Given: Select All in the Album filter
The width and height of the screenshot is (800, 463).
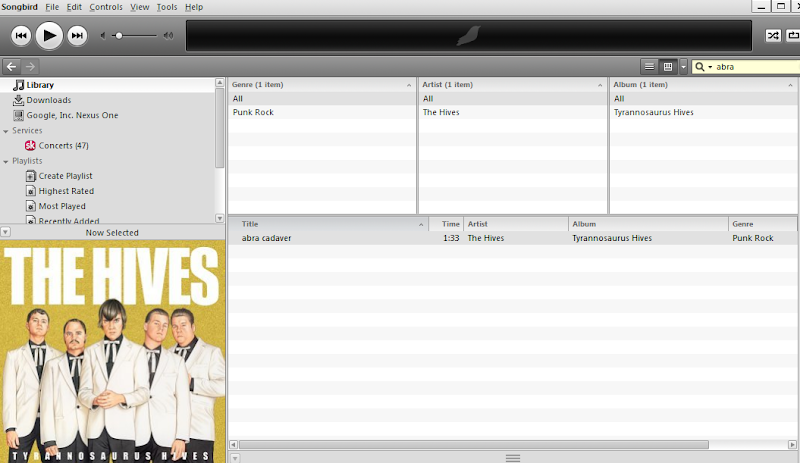Looking at the screenshot, I should [x=704, y=99].
